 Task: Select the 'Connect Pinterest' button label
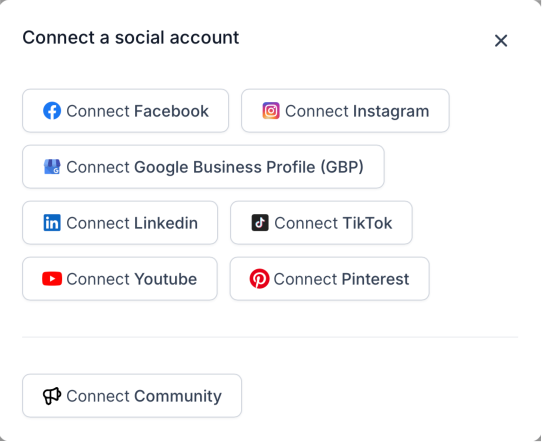point(341,279)
